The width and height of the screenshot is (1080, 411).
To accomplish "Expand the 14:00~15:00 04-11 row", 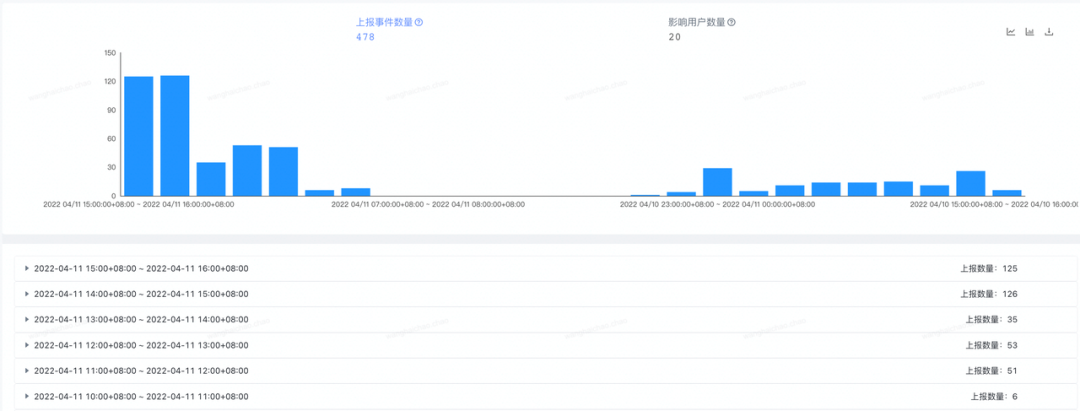I will click(x=27, y=294).
